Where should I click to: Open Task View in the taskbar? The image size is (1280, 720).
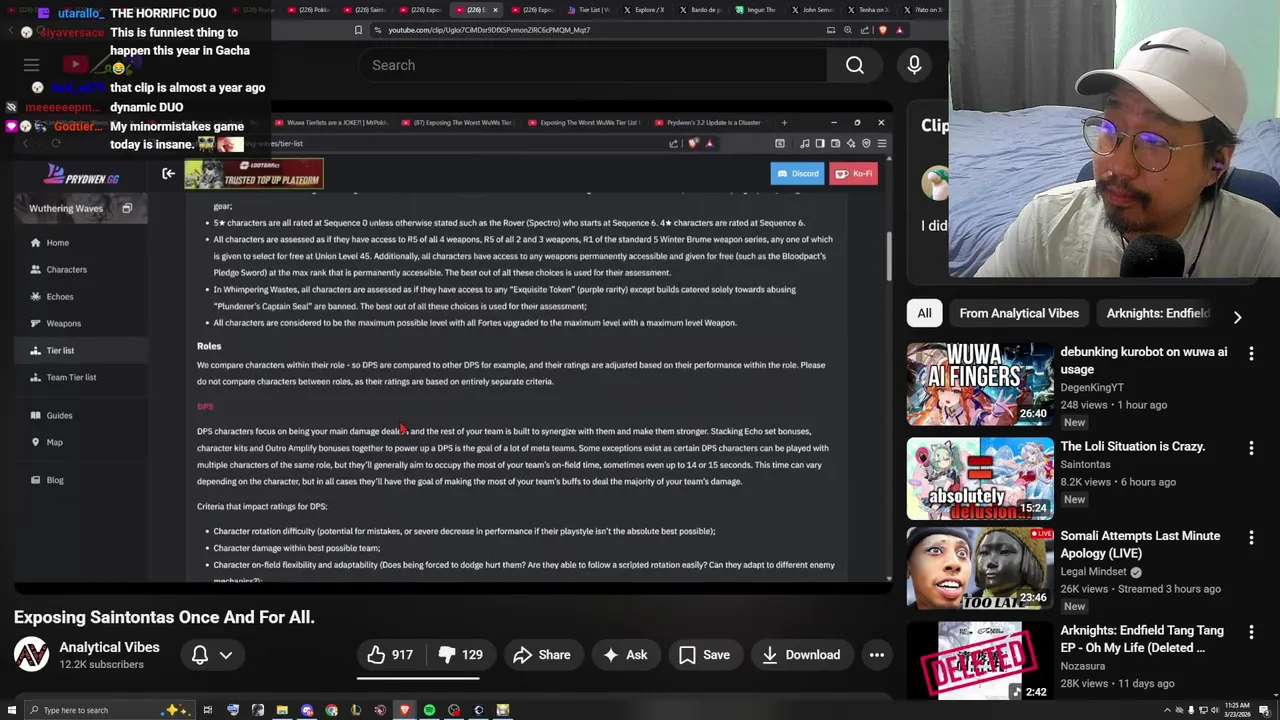(208, 710)
